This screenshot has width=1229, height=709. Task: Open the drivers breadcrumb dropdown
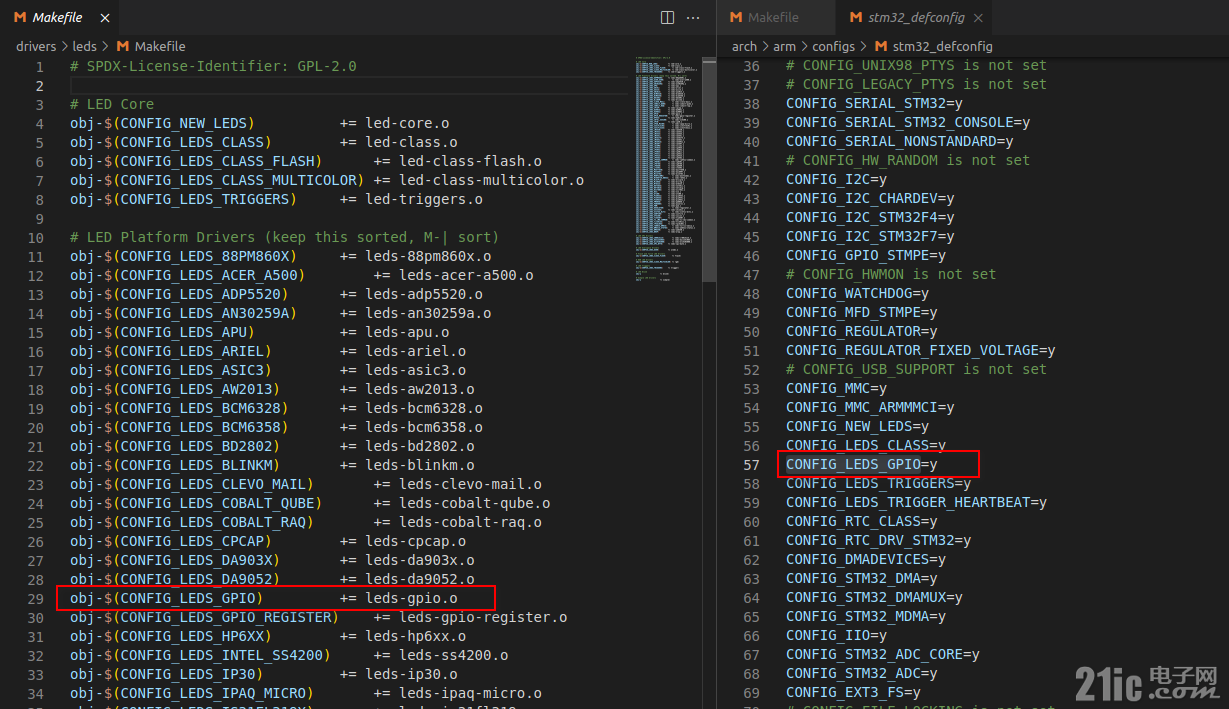37,46
